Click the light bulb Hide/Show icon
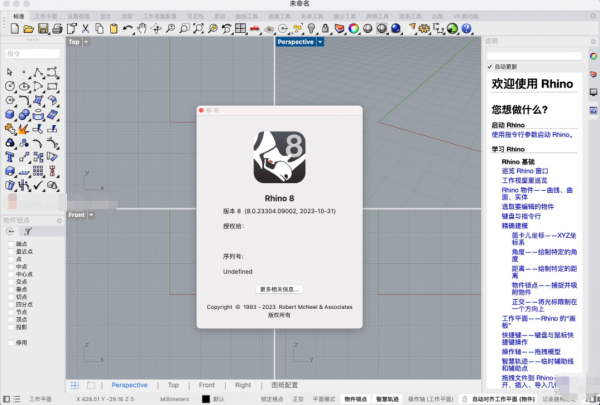Viewport: 600px width, 405px height. coord(311,29)
